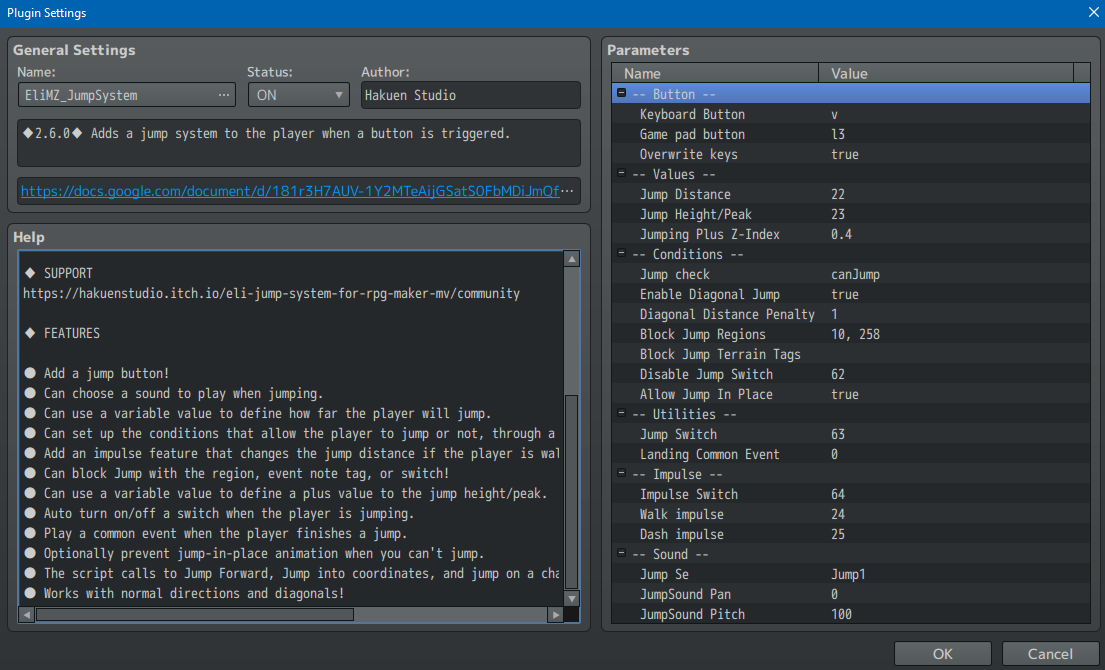The height and width of the screenshot is (670, 1105).
Task: Click the value 0.4
Action: 841,234
